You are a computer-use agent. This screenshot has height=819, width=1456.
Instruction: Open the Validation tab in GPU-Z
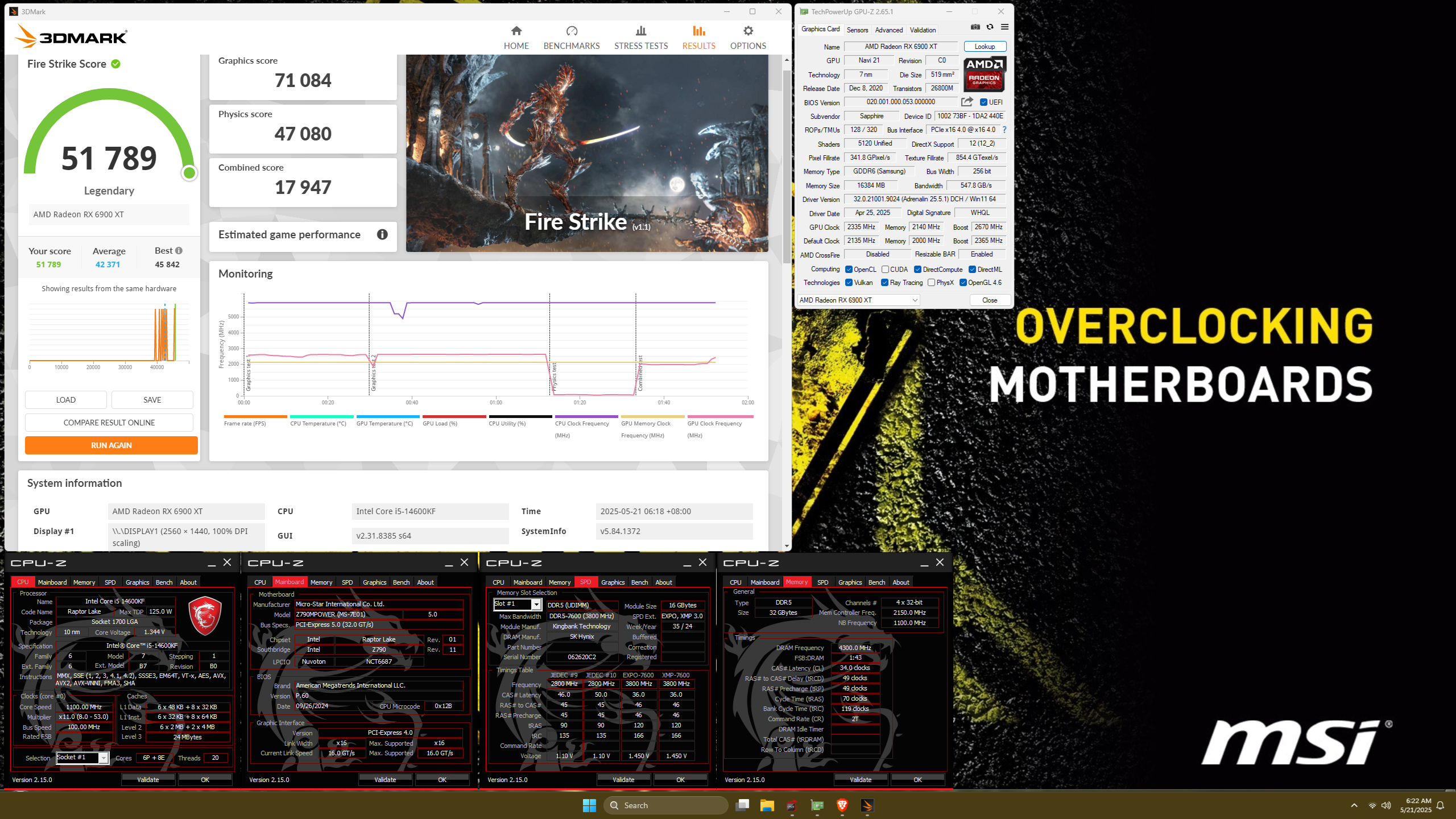(x=923, y=30)
